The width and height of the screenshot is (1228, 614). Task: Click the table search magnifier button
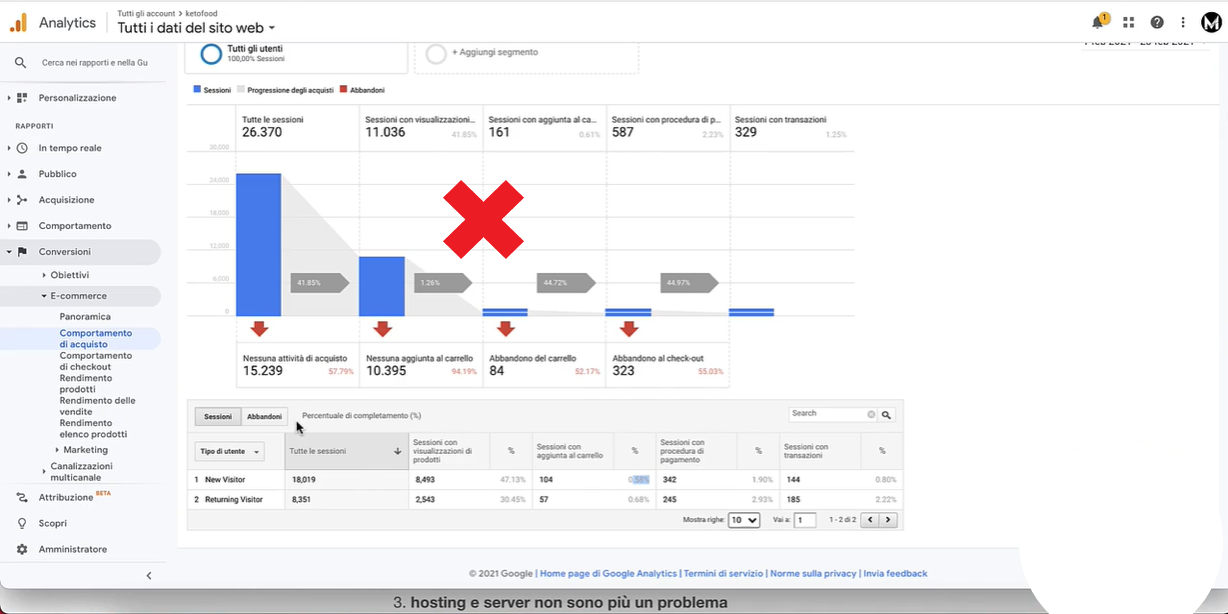click(x=886, y=414)
